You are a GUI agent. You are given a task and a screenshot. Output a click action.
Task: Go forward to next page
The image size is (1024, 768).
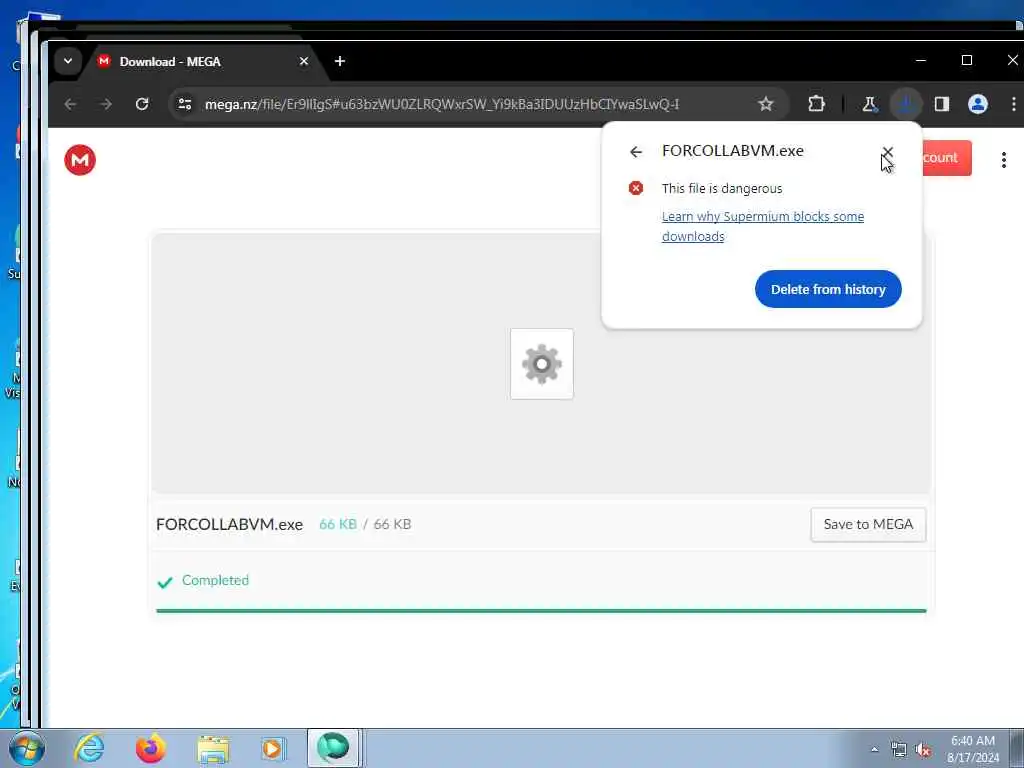tap(106, 104)
